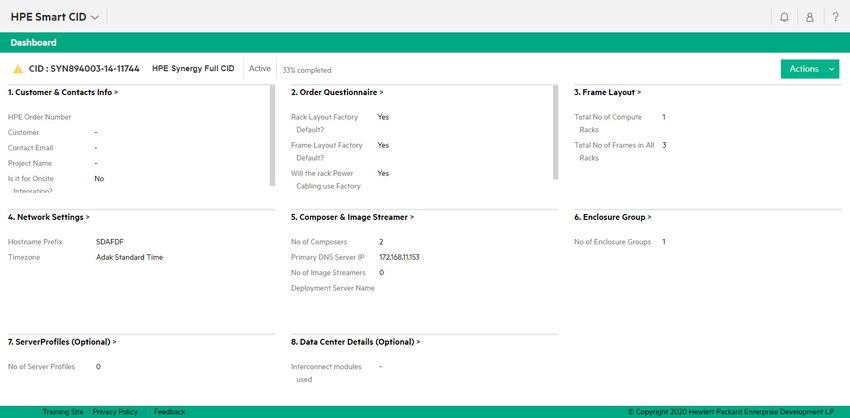
Task: Click the No of Image Streamers label
Action: tap(328, 273)
